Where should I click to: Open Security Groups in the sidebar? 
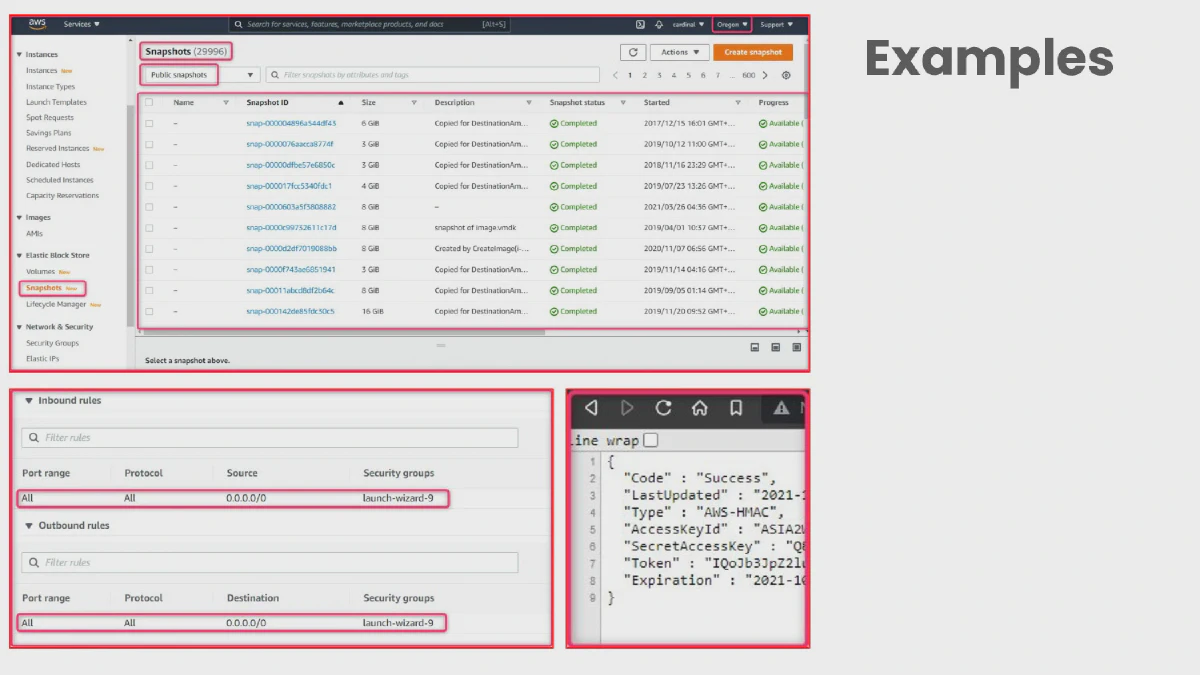coord(52,343)
